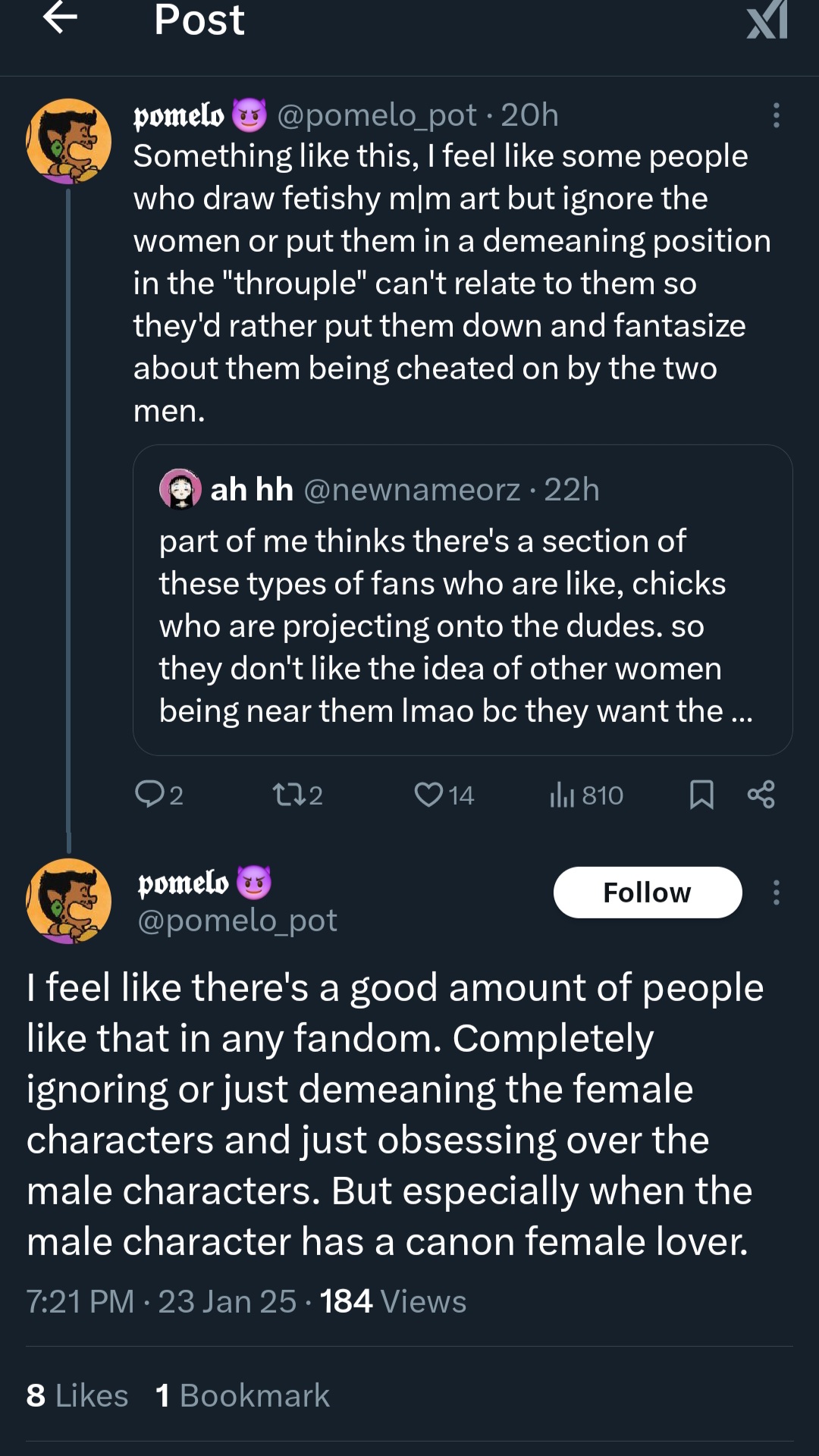Screen dimensions: 819x1456
Task: View the 1 Bookmark count
Action: coord(243,1395)
